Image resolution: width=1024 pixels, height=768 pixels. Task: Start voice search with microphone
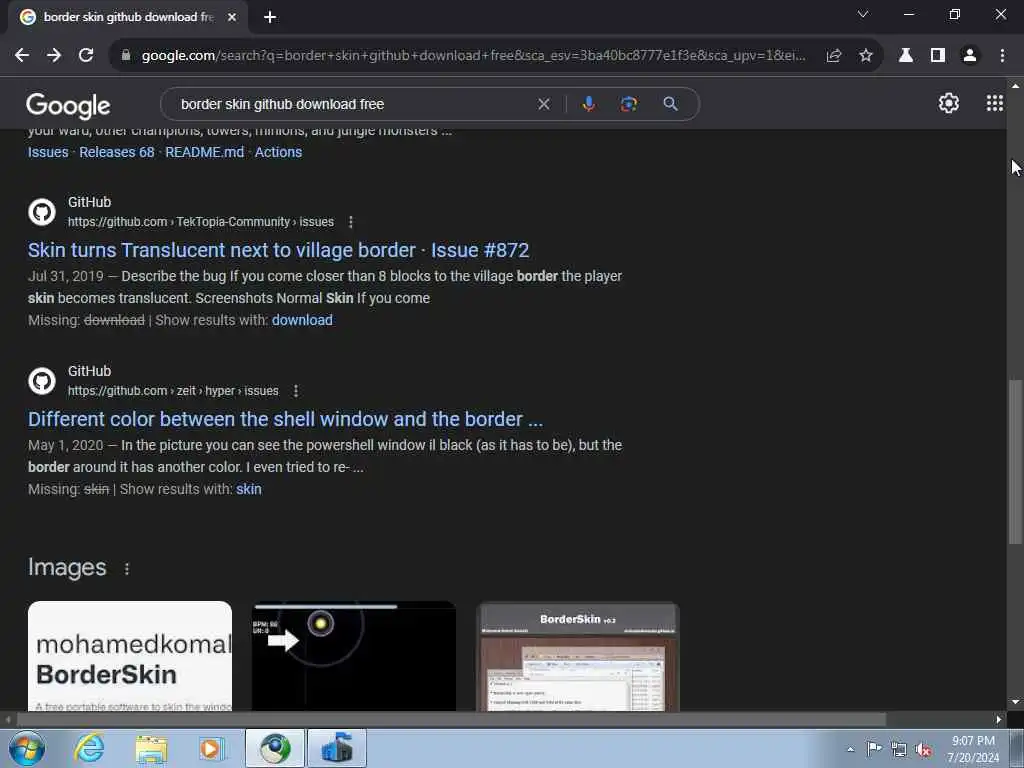[588, 104]
